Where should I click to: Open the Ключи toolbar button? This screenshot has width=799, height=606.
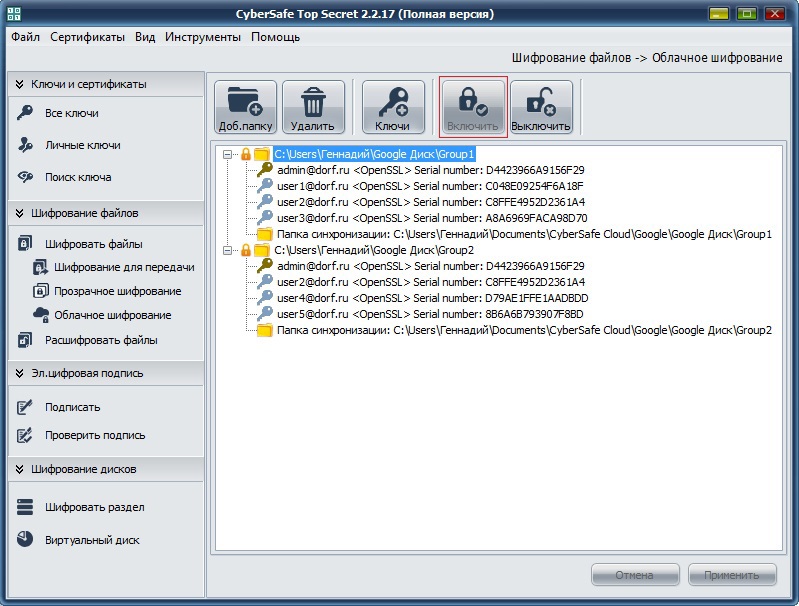point(393,107)
